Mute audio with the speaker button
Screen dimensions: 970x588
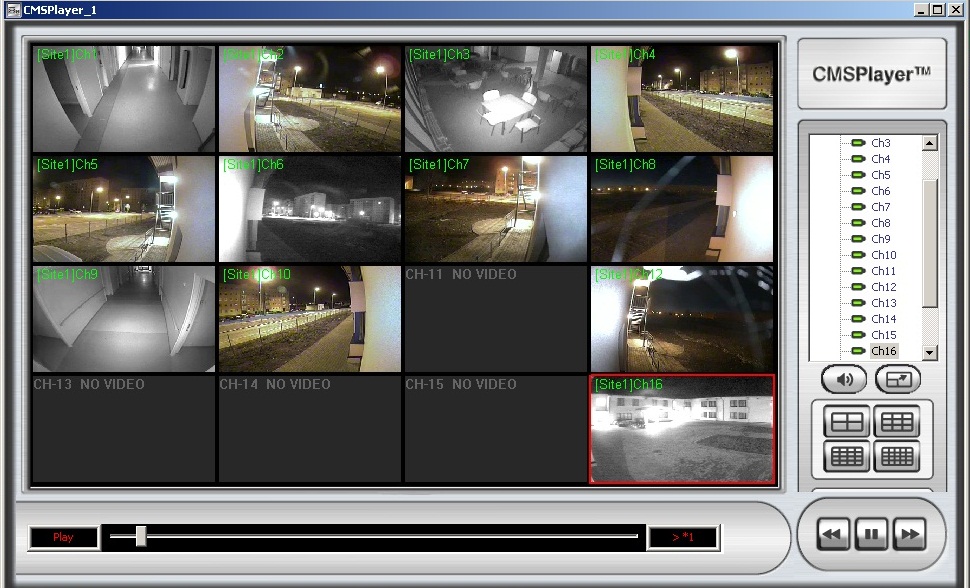844,380
